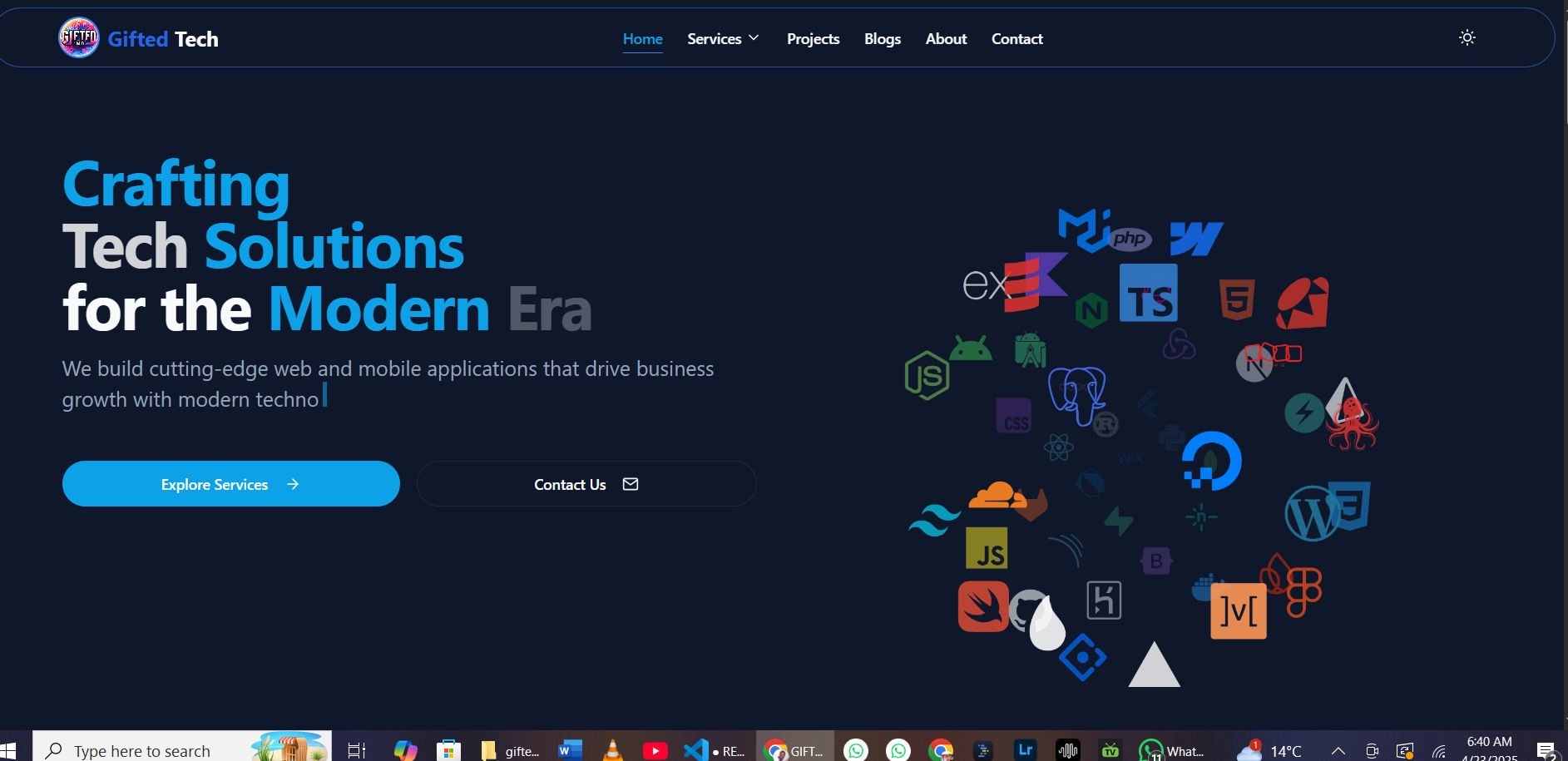Click the Webflow blue W logo
The image size is (1568, 761).
coord(1196,239)
